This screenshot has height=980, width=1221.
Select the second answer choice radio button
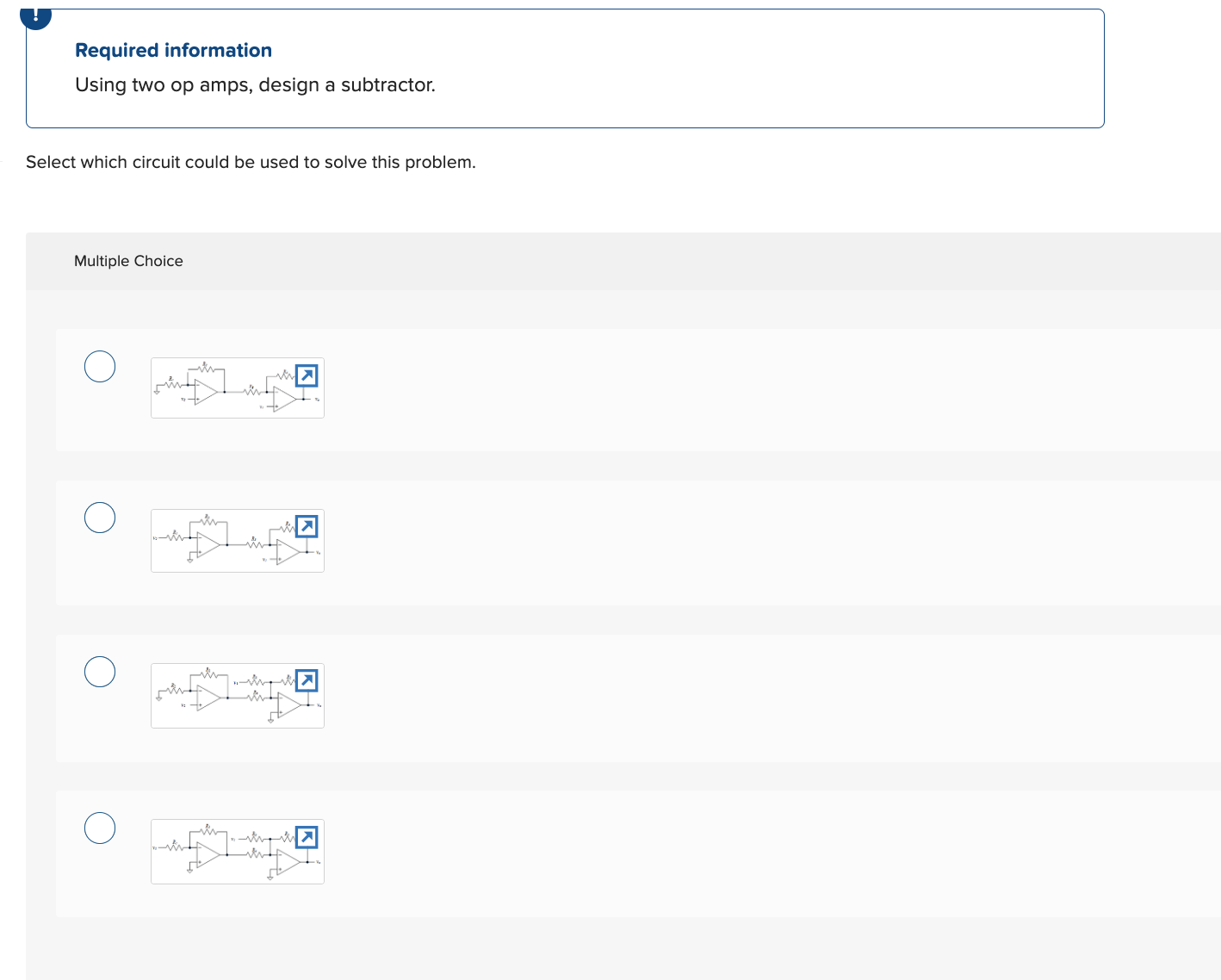click(x=99, y=518)
